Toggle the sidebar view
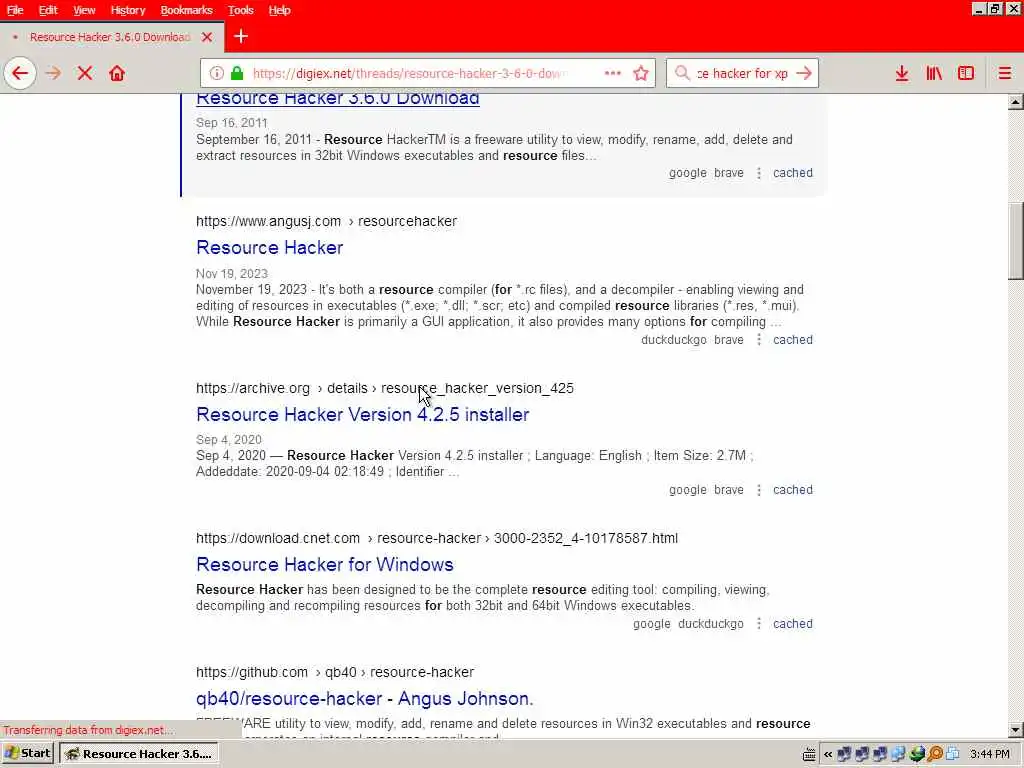This screenshot has height=768, width=1024. click(966, 73)
